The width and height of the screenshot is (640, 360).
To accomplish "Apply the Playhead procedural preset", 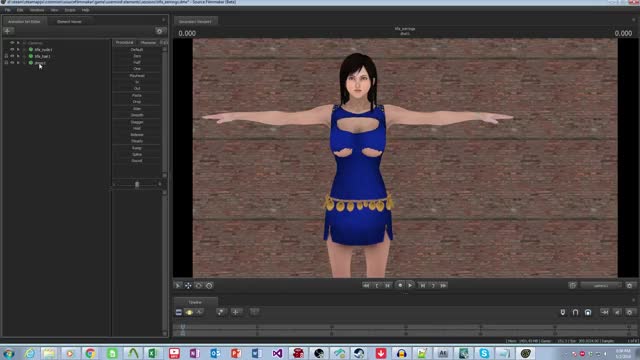I will click(137, 76).
